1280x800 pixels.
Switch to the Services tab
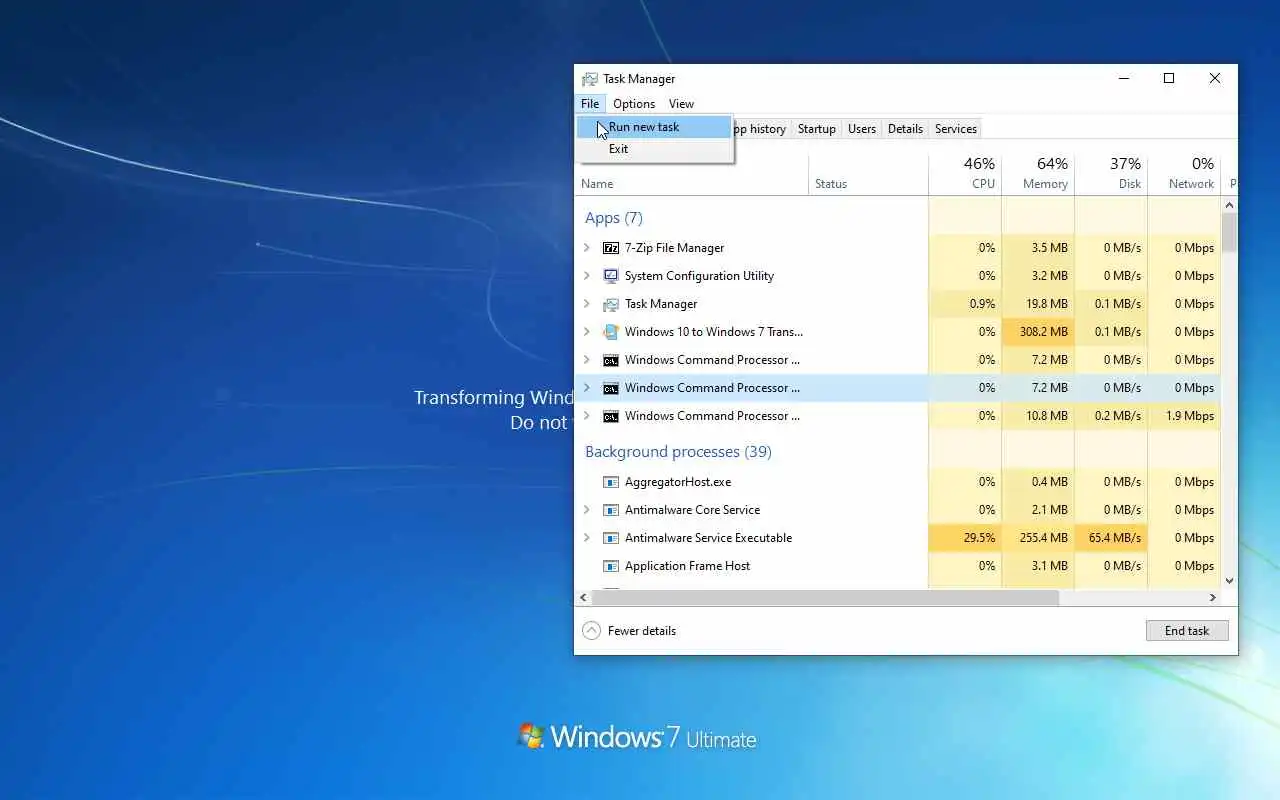coord(956,129)
